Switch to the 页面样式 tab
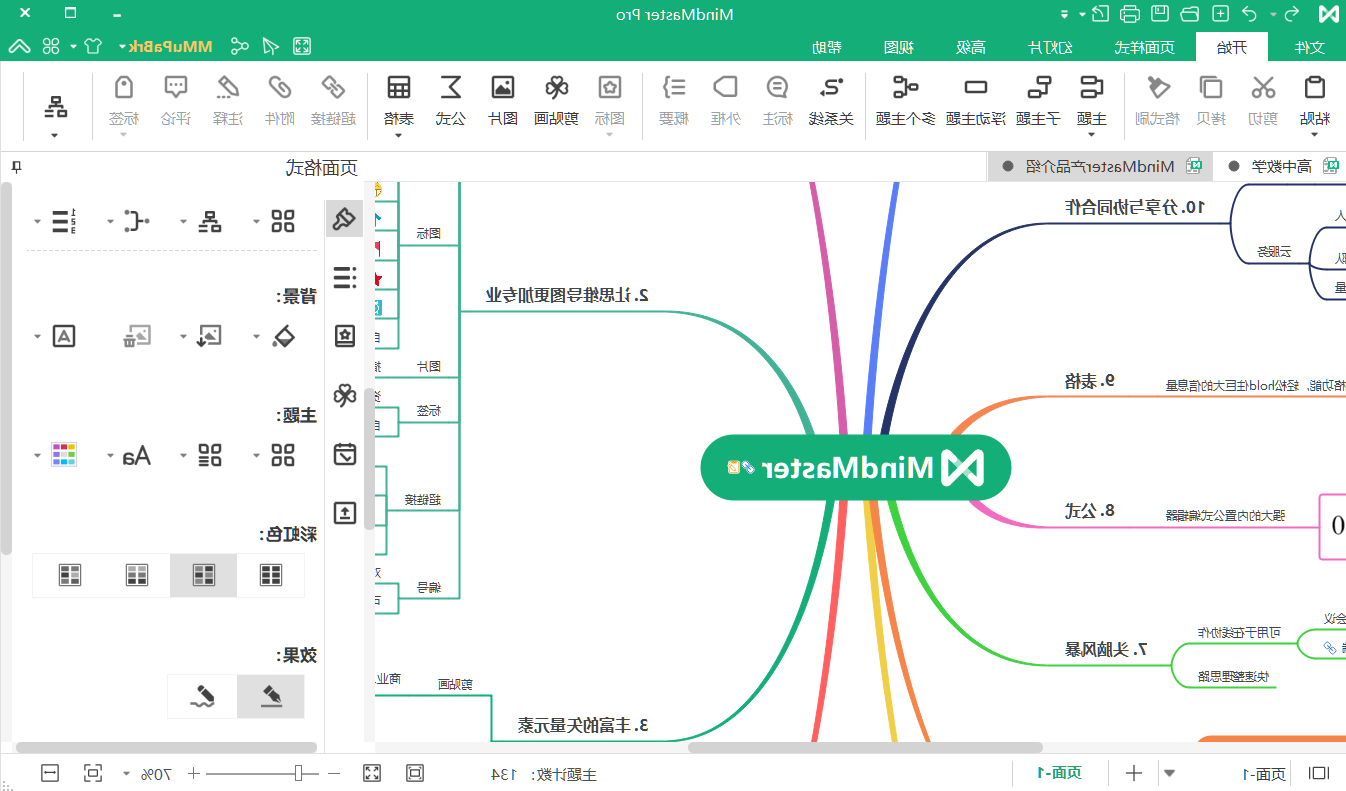The height and width of the screenshot is (791, 1346). click(1145, 47)
